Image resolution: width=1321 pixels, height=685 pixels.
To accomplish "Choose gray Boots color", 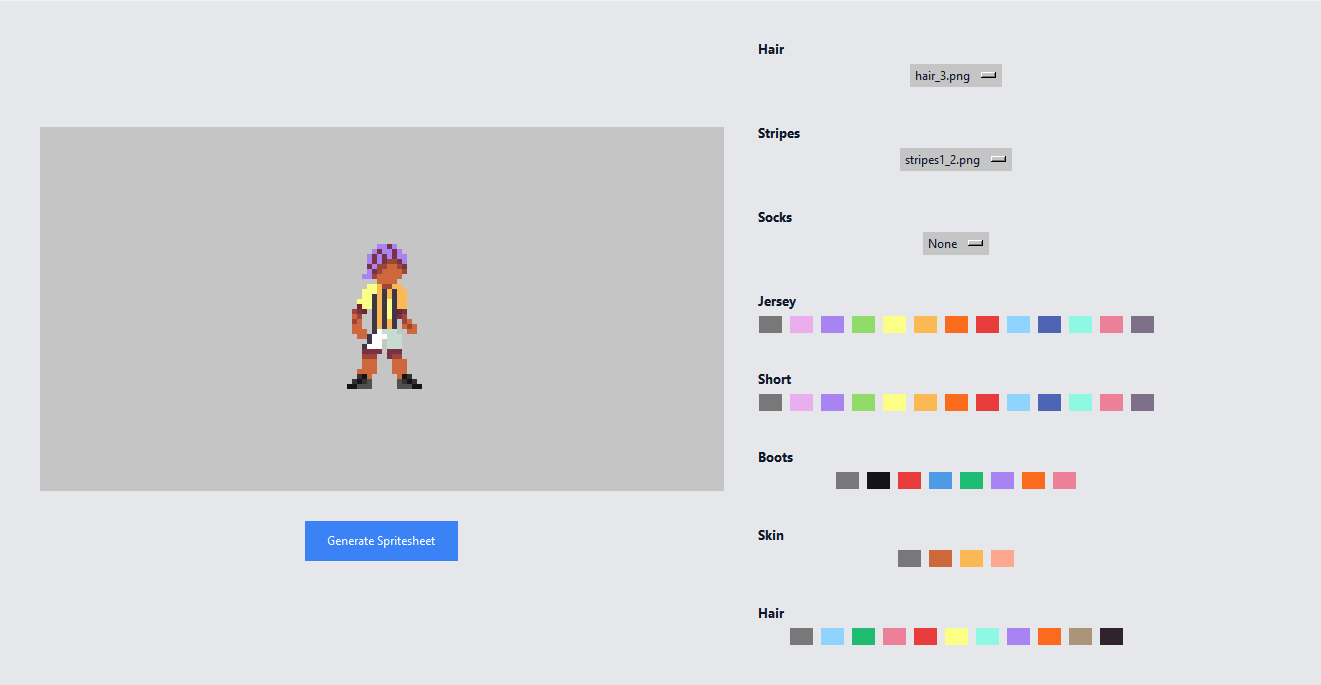I will point(847,481).
